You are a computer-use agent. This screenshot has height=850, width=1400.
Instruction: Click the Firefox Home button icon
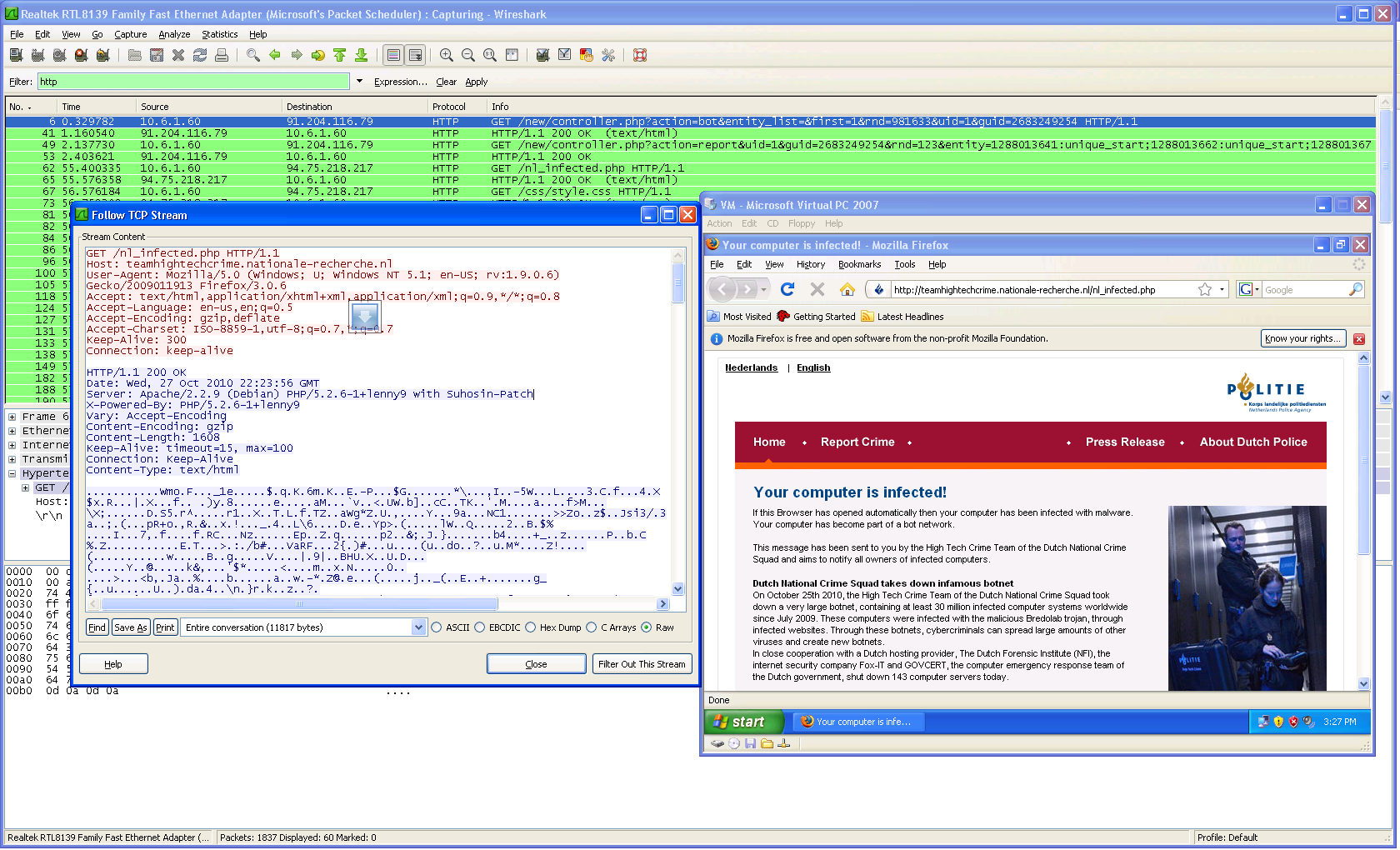click(x=847, y=289)
